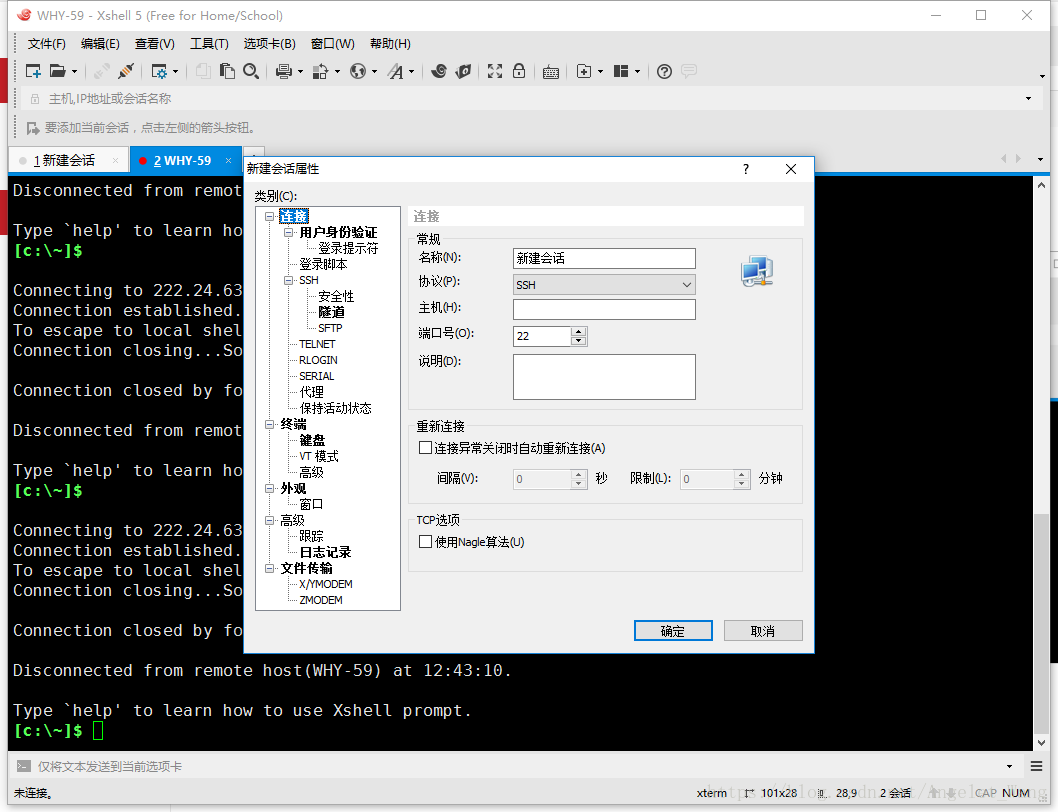This screenshot has width=1058, height=812.
Task: Select 键盘 in the category tree
Action: pyautogui.click(x=312, y=440)
